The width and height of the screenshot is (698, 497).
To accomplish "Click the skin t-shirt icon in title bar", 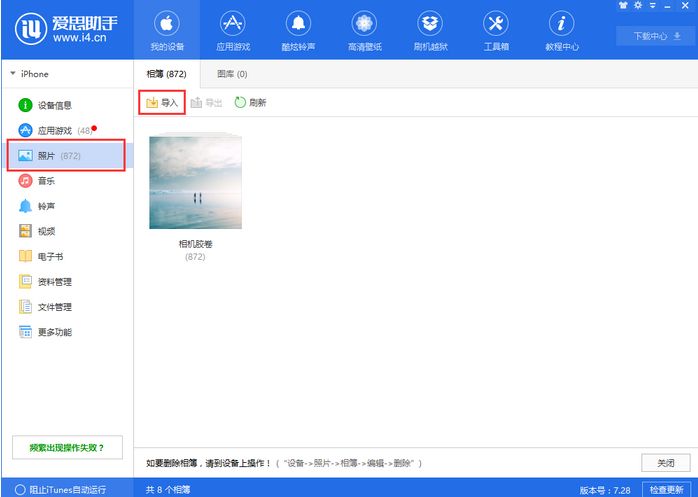I will 622,5.
